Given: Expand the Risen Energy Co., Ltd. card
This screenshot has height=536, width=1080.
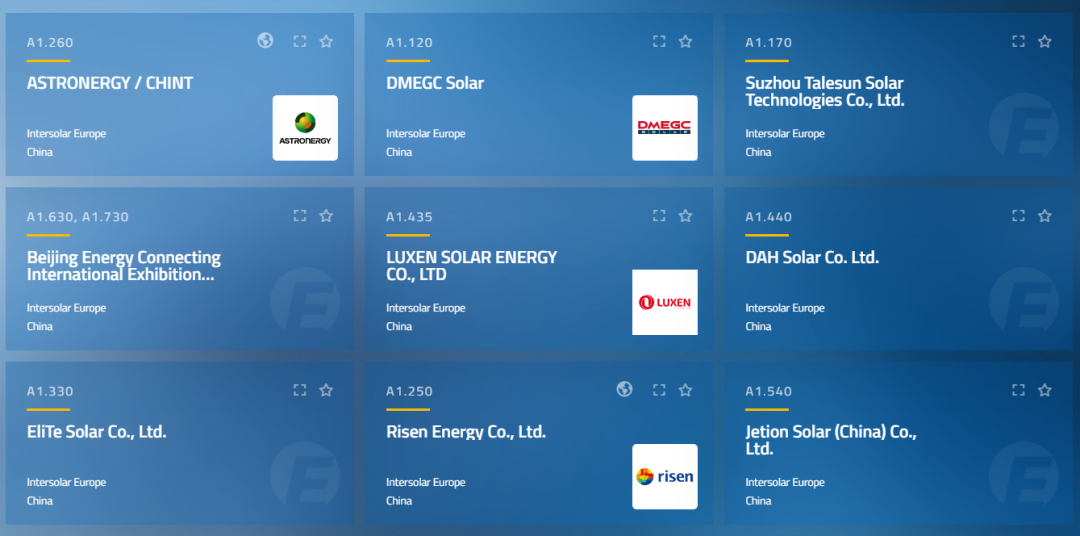Looking at the screenshot, I should pyautogui.click(x=659, y=390).
